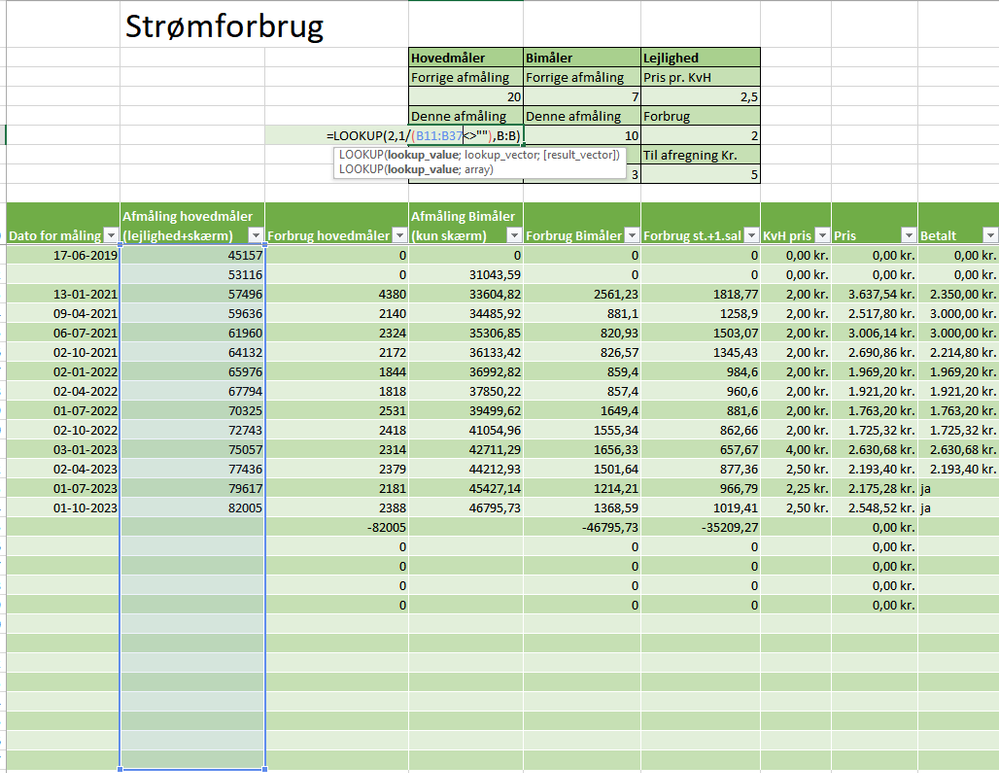The height and width of the screenshot is (773, 999).
Task: Open filter dropdown for Forbrug st.+1.sal
Action: click(x=751, y=235)
